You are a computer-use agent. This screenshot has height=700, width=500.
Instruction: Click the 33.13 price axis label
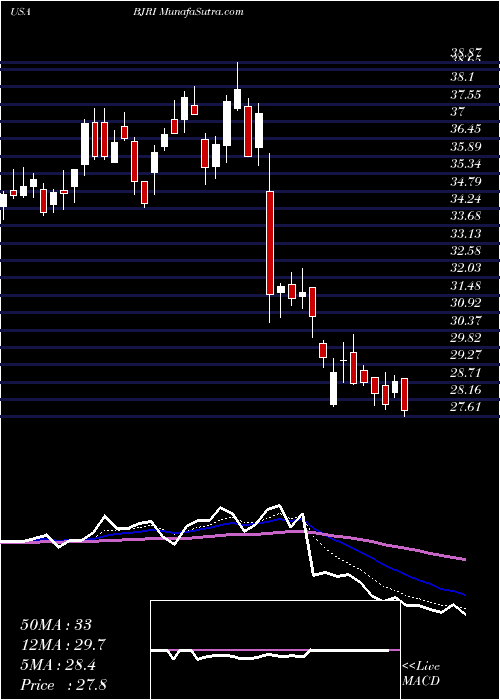click(x=466, y=233)
